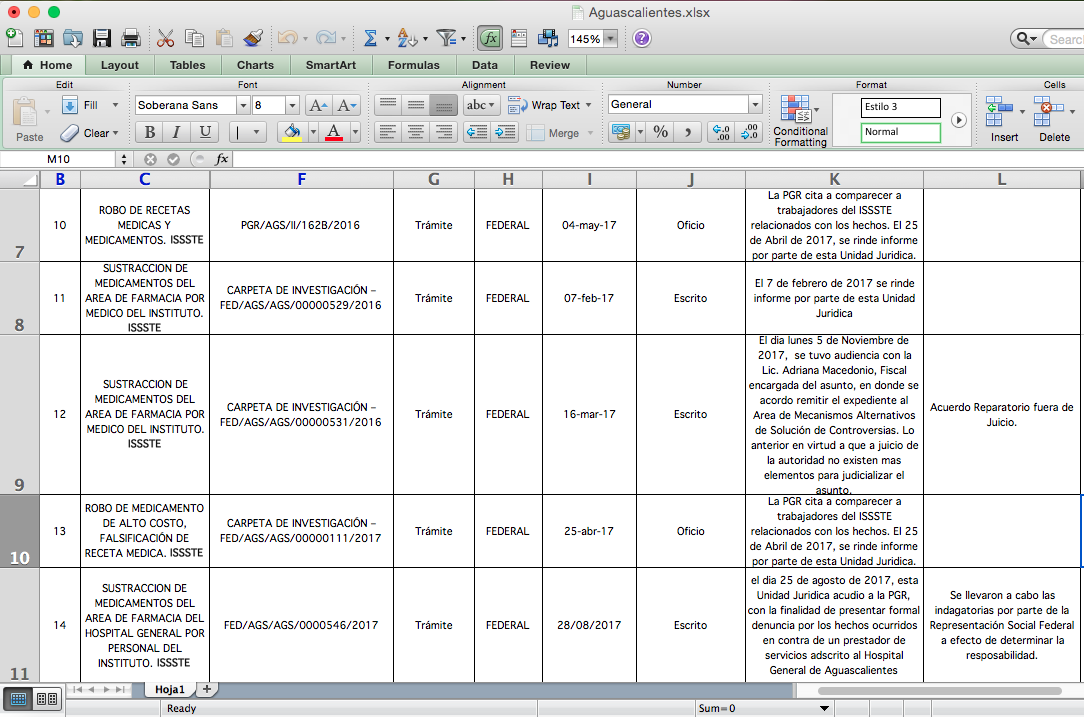Click the AutoSum sigma icon
Image resolution: width=1084 pixels, height=717 pixels.
pyautogui.click(x=370, y=38)
